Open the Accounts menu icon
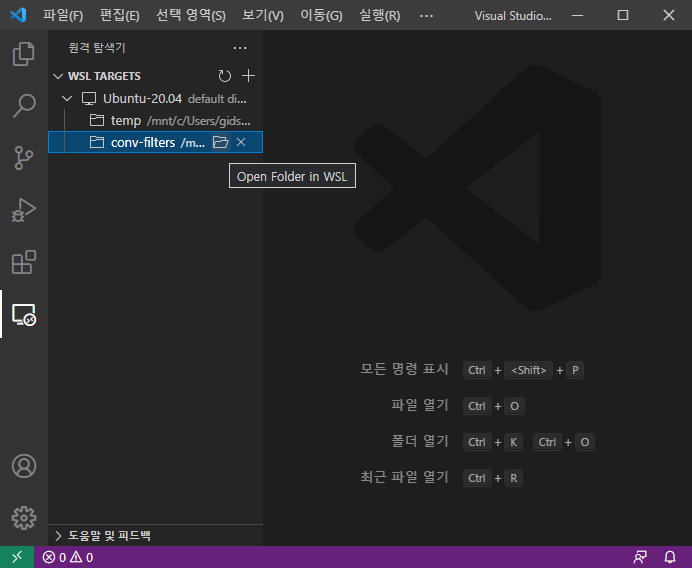This screenshot has height=568, width=692. pos(24,466)
